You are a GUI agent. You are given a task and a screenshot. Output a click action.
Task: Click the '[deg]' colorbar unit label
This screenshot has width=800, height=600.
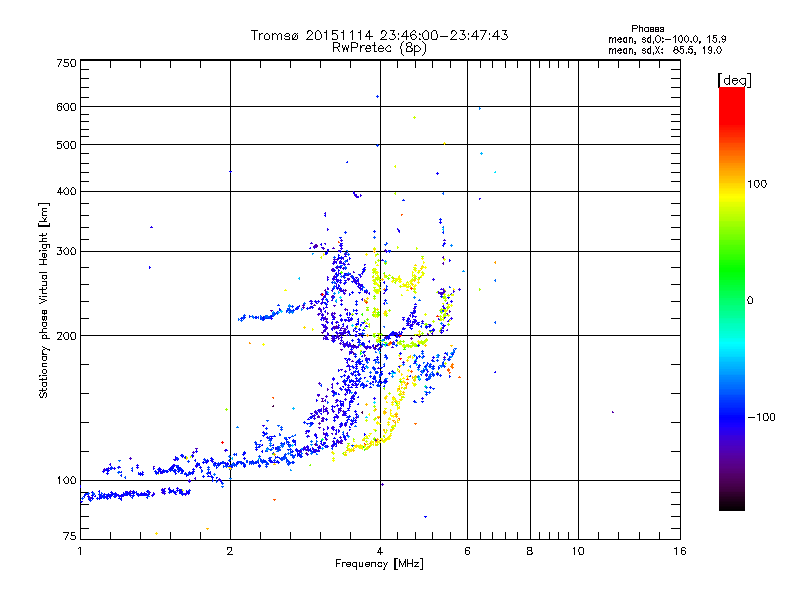734,80
